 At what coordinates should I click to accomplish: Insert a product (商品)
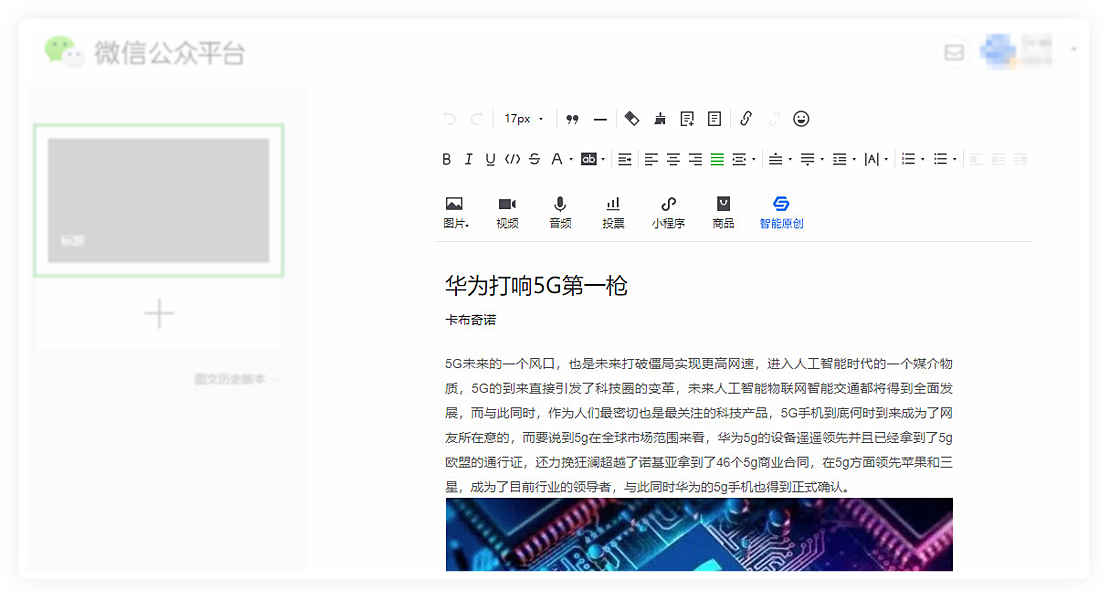pyautogui.click(x=723, y=212)
